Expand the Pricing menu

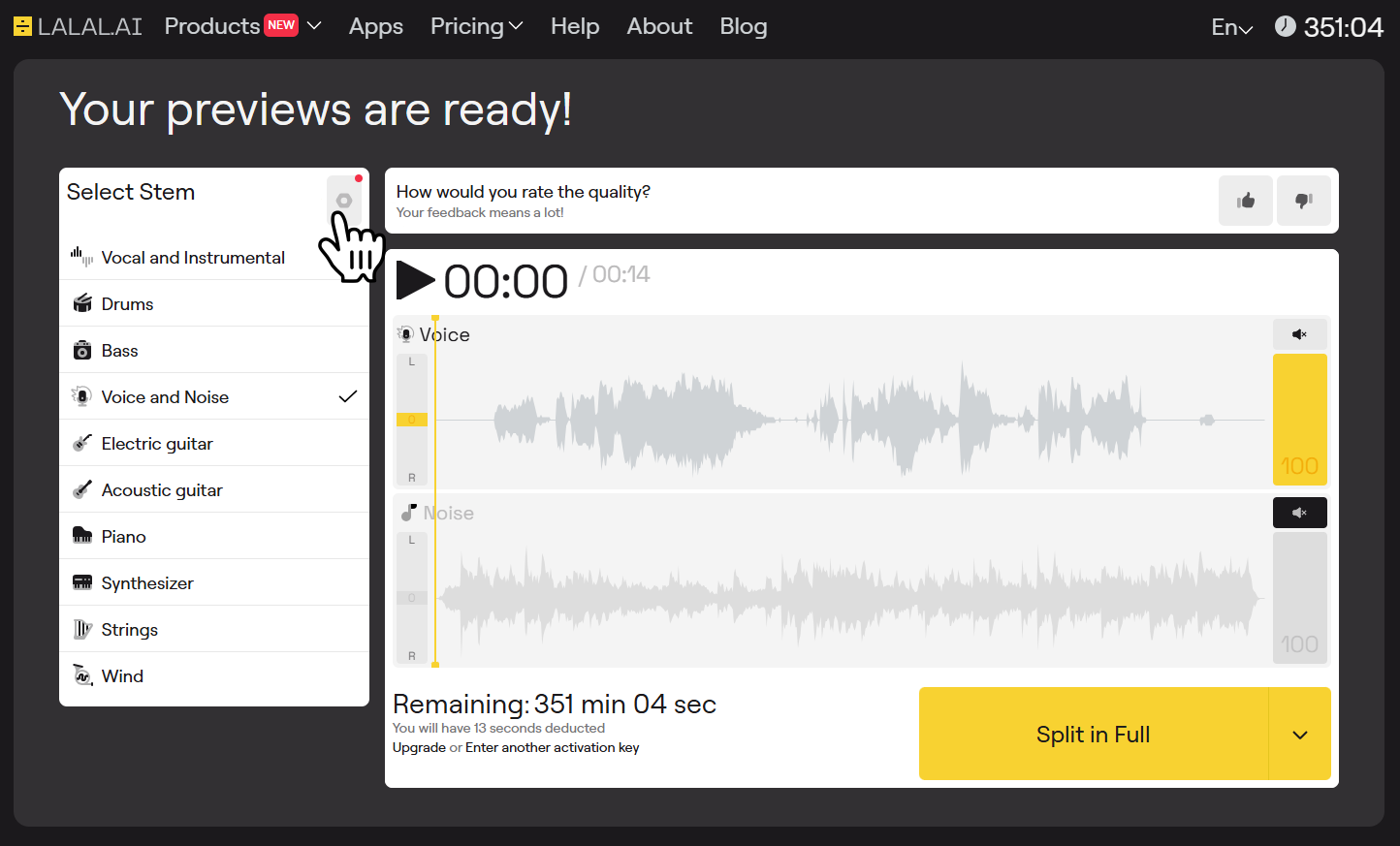point(476,26)
